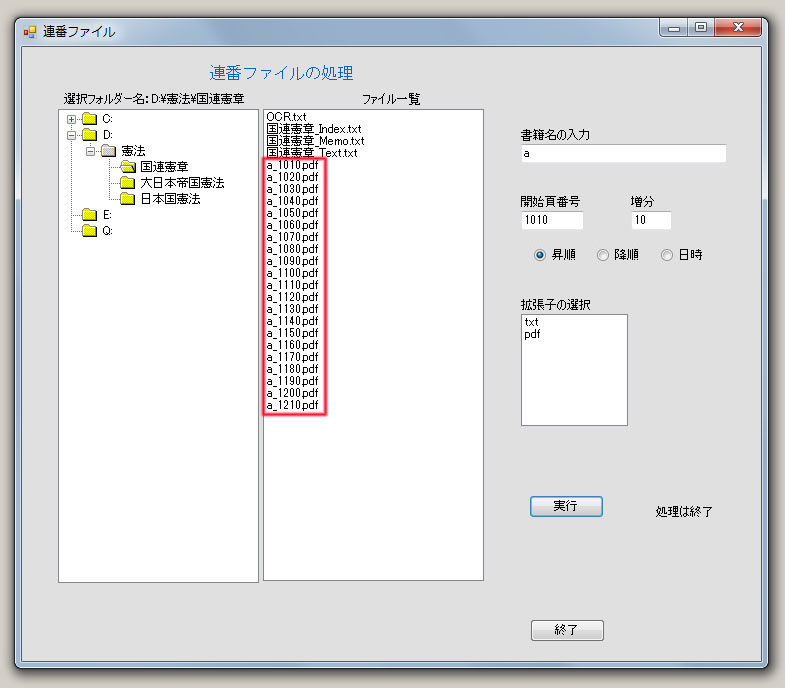Select a_1030.pdf in the file list
This screenshot has height=688, width=785.
click(292, 189)
